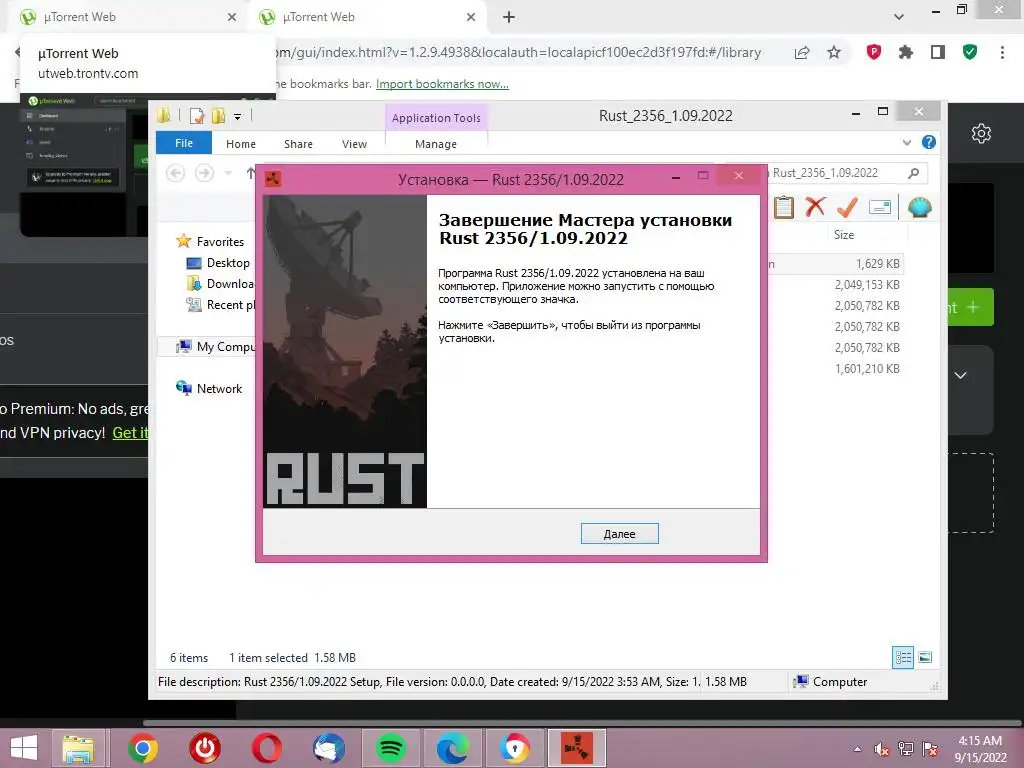
Task: Select the Application Tools contextual tab
Action: point(436,118)
